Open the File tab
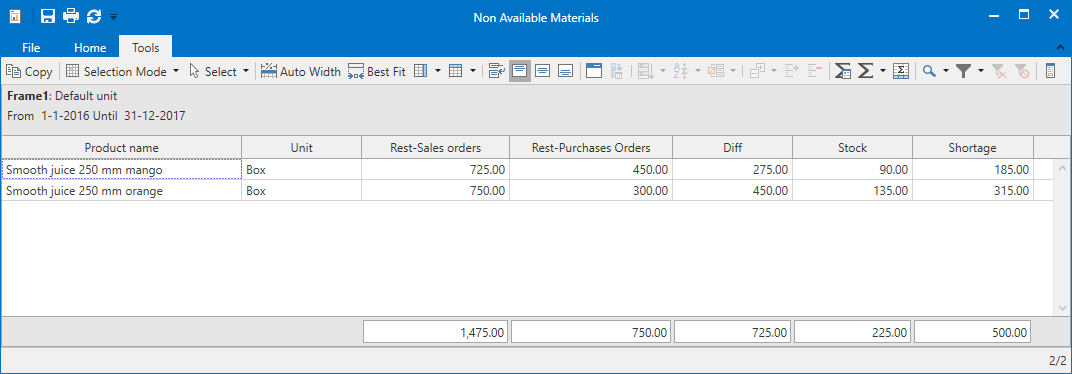The image size is (1072, 374). point(31,48)
